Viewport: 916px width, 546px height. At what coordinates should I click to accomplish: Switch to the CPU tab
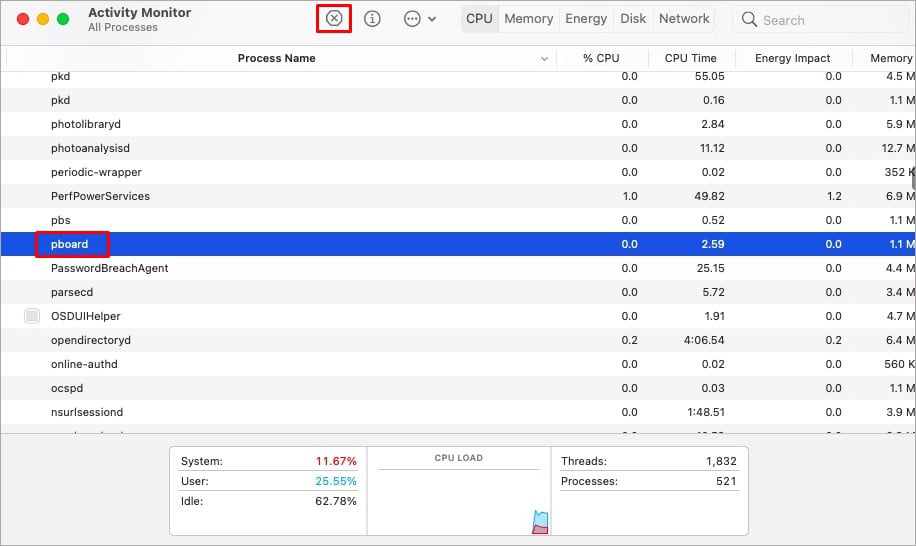click(479, 19)
